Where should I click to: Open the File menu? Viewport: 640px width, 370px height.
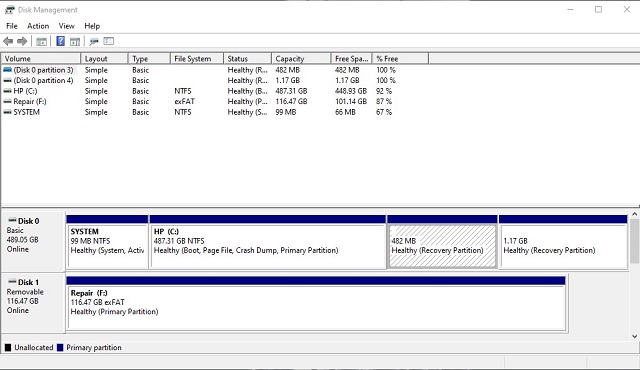point(12,26)
